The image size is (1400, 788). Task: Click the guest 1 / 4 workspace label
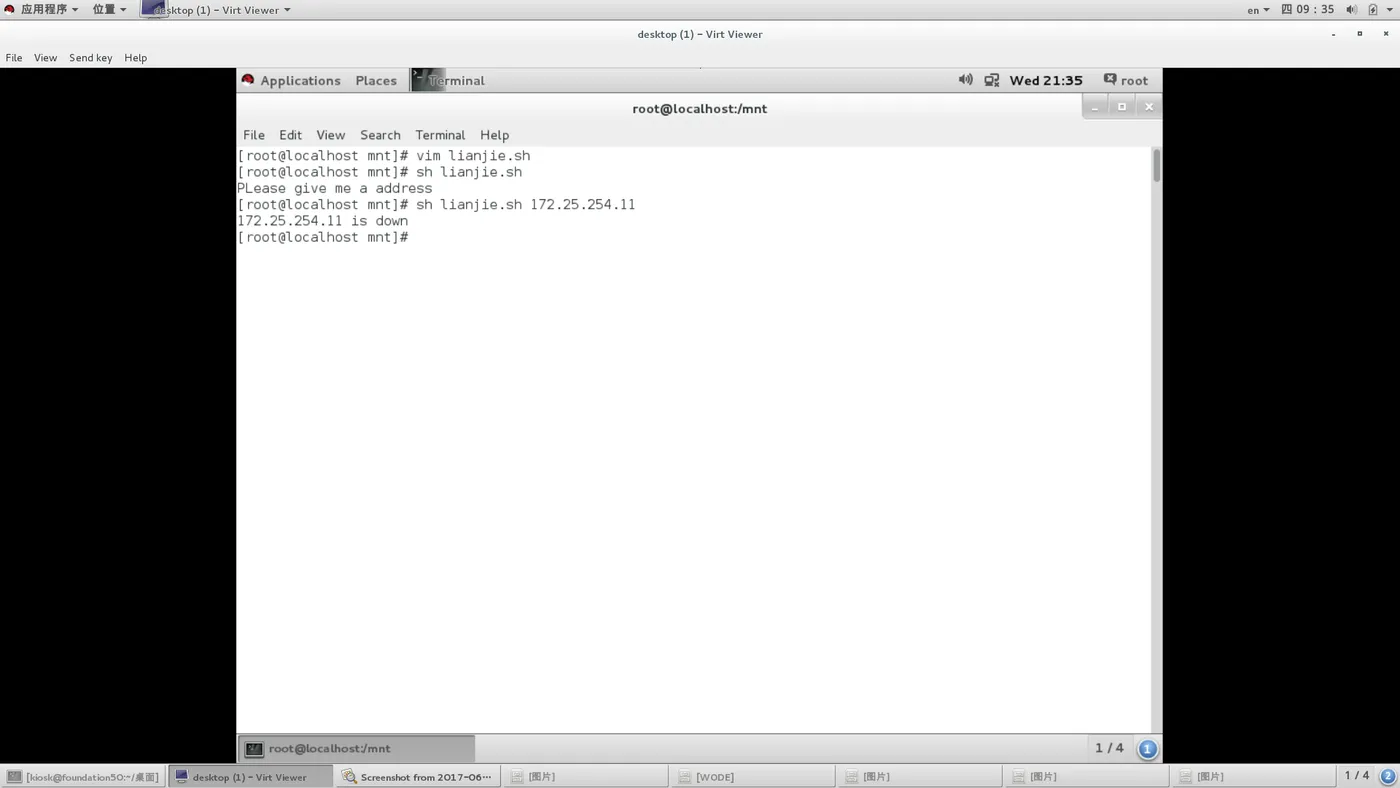click(x=1109, y=748)
